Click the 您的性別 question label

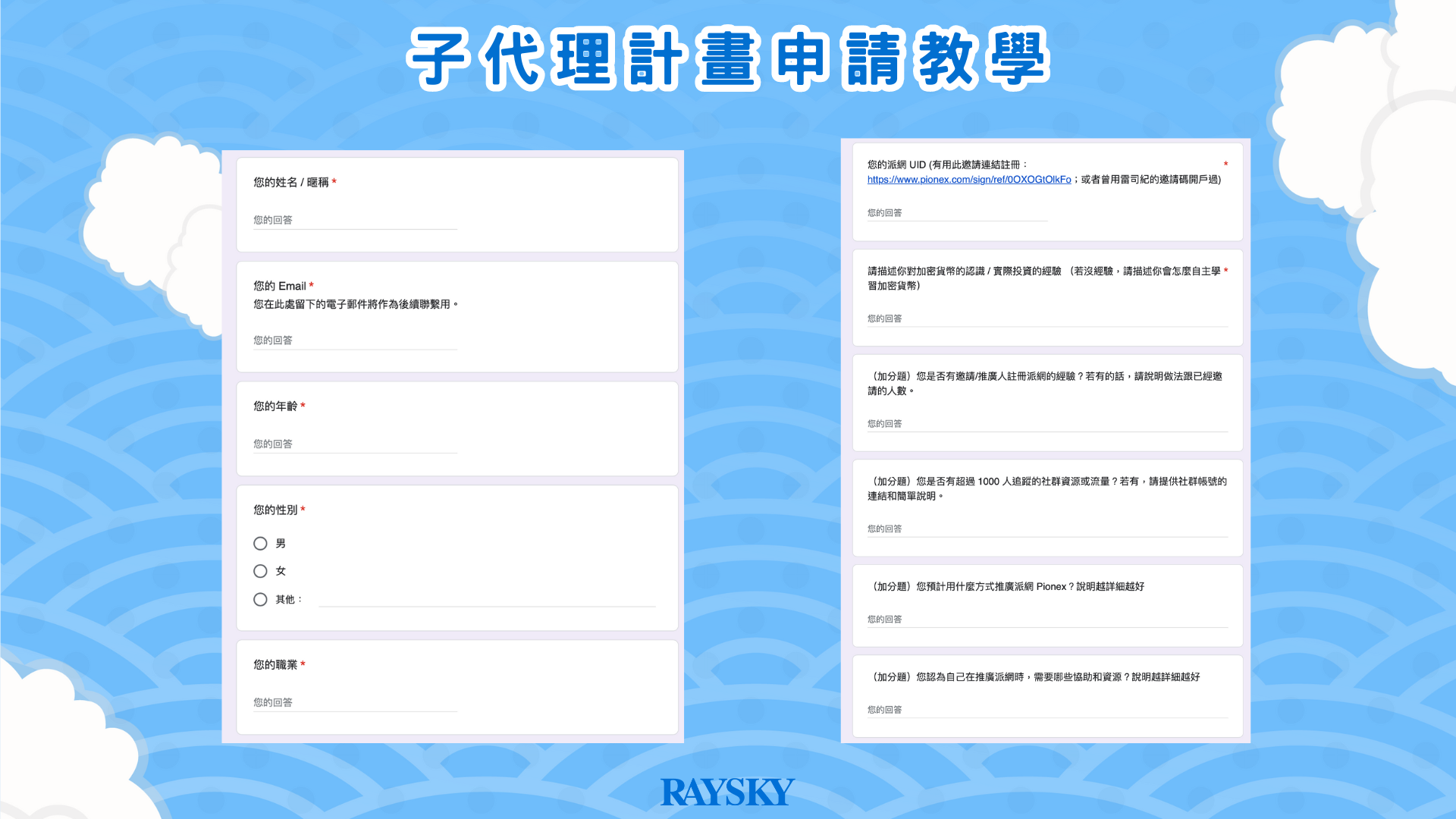[x=275, y=510]
